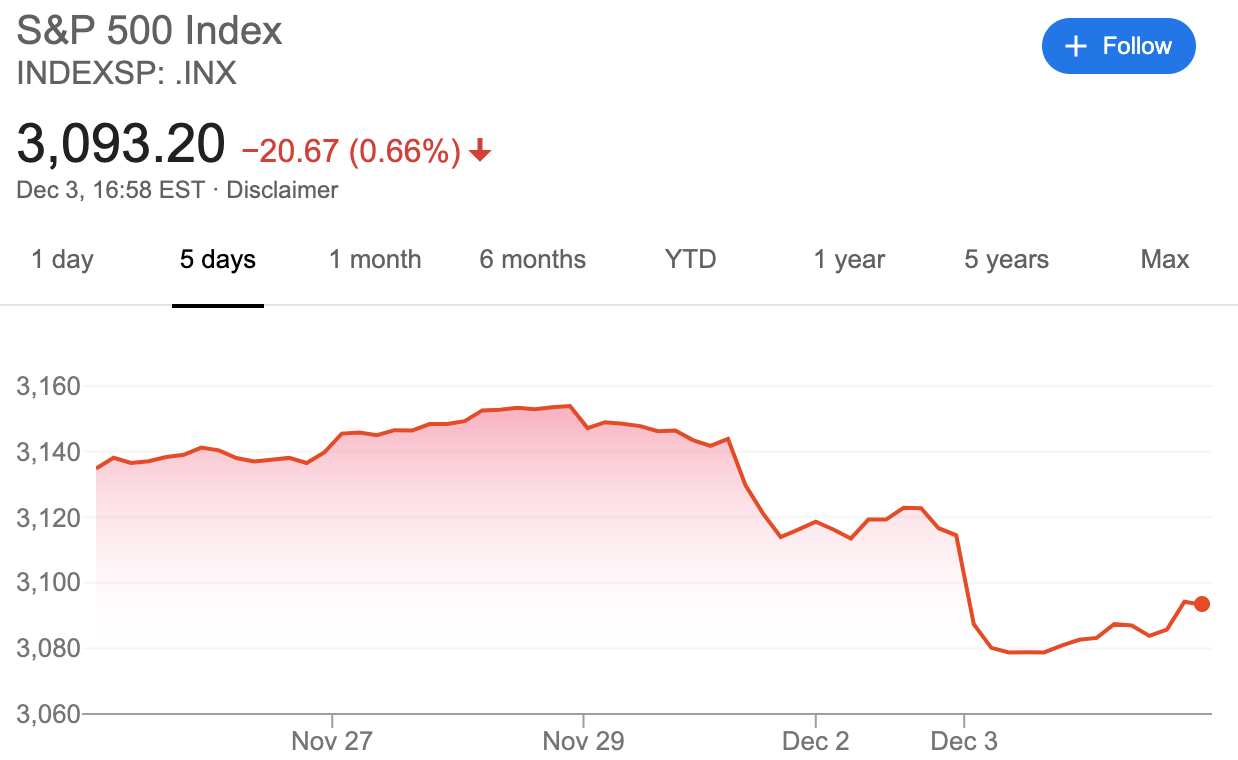
Task: Switch to the 6 months tab
Action: (x=533, y=260)
